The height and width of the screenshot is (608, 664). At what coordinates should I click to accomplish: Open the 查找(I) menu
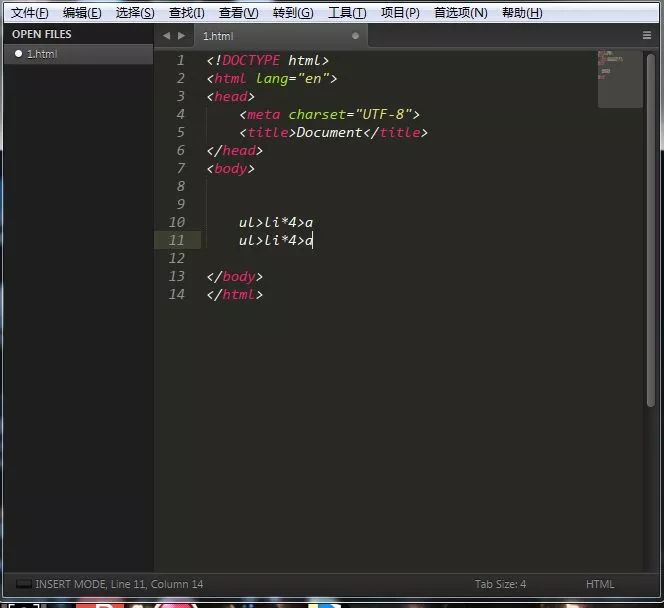(x=186, y=13)
